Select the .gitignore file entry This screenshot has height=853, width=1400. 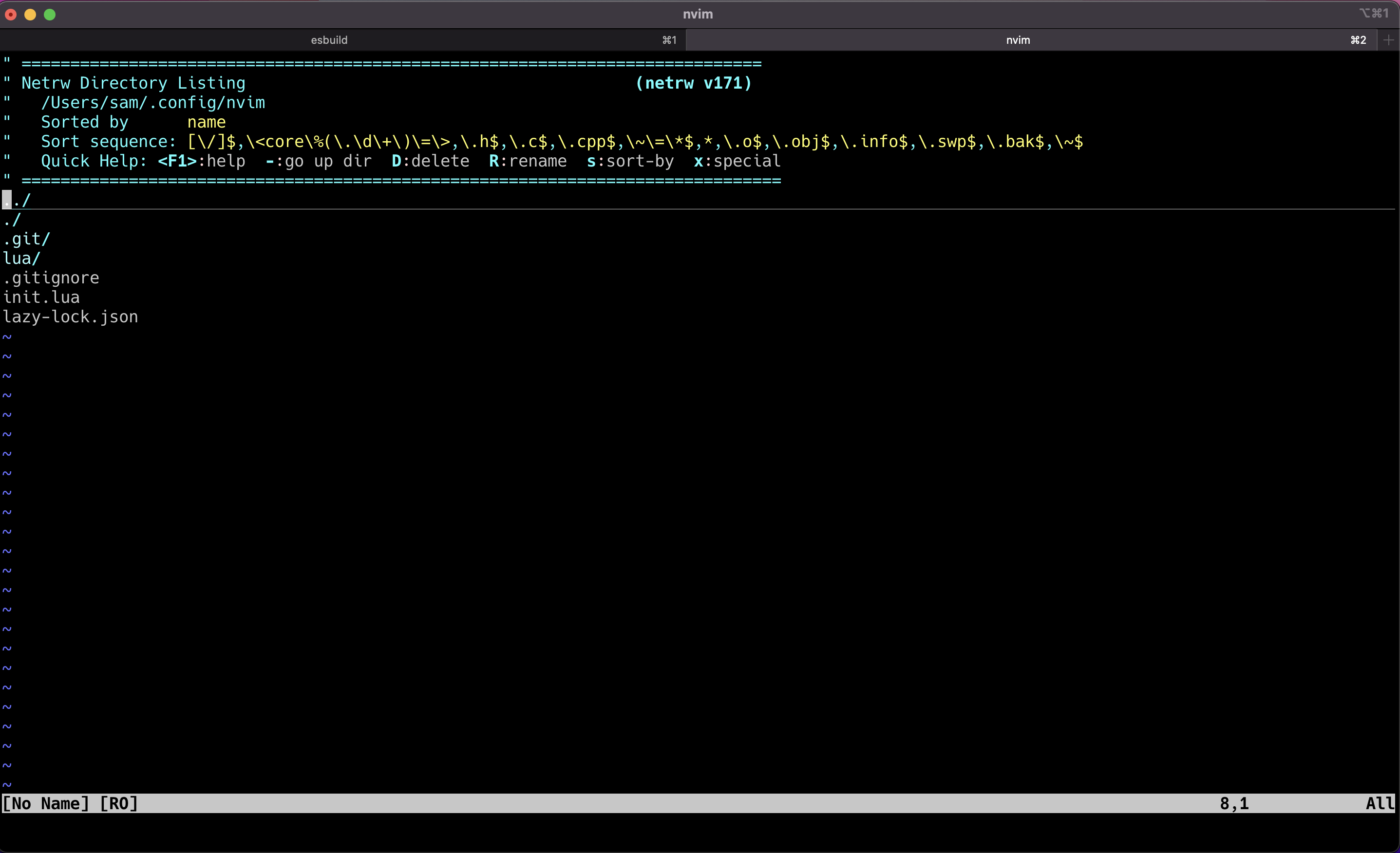point(51,278)
